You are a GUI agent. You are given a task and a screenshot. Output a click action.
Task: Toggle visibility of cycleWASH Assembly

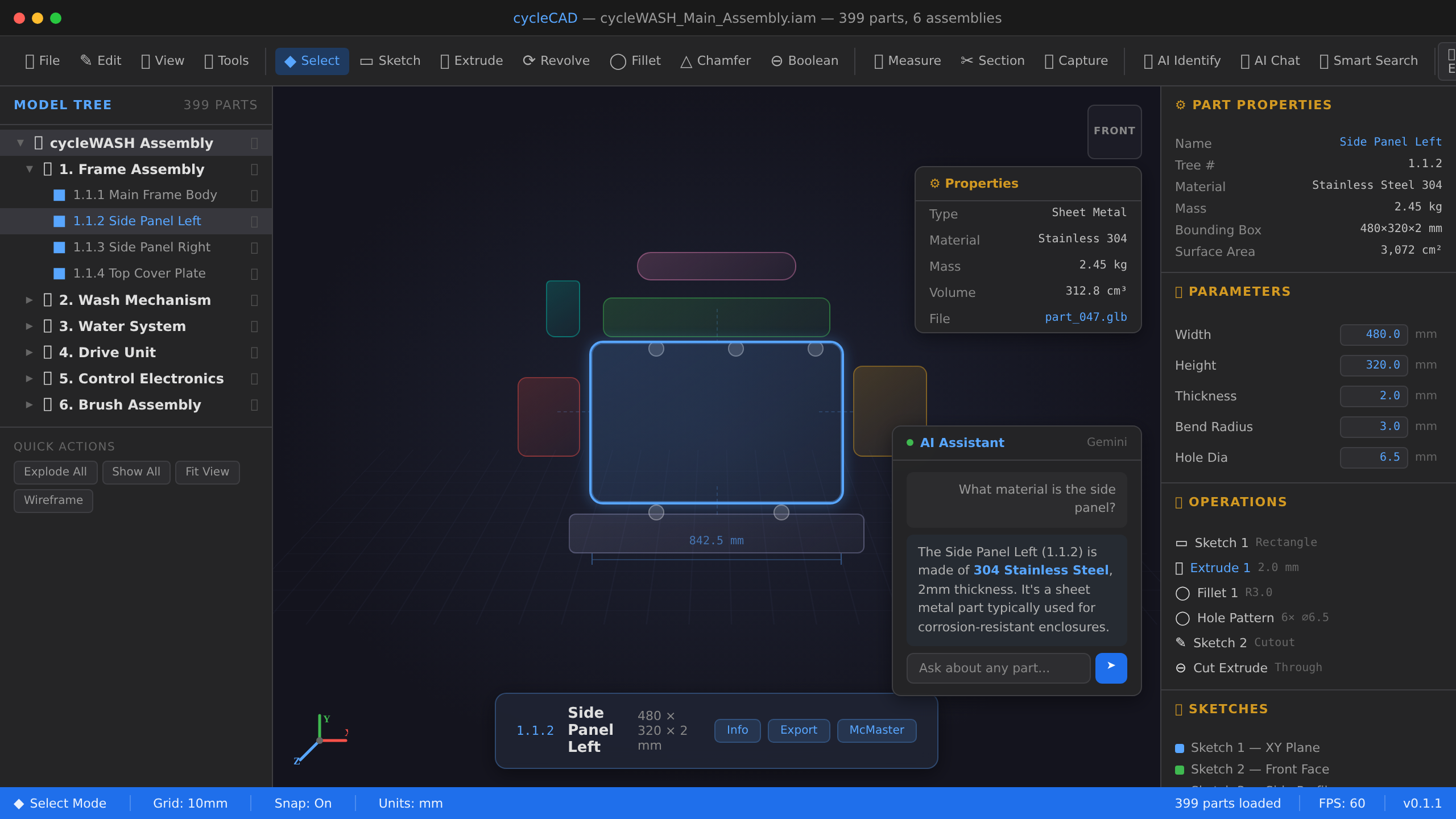254,143
